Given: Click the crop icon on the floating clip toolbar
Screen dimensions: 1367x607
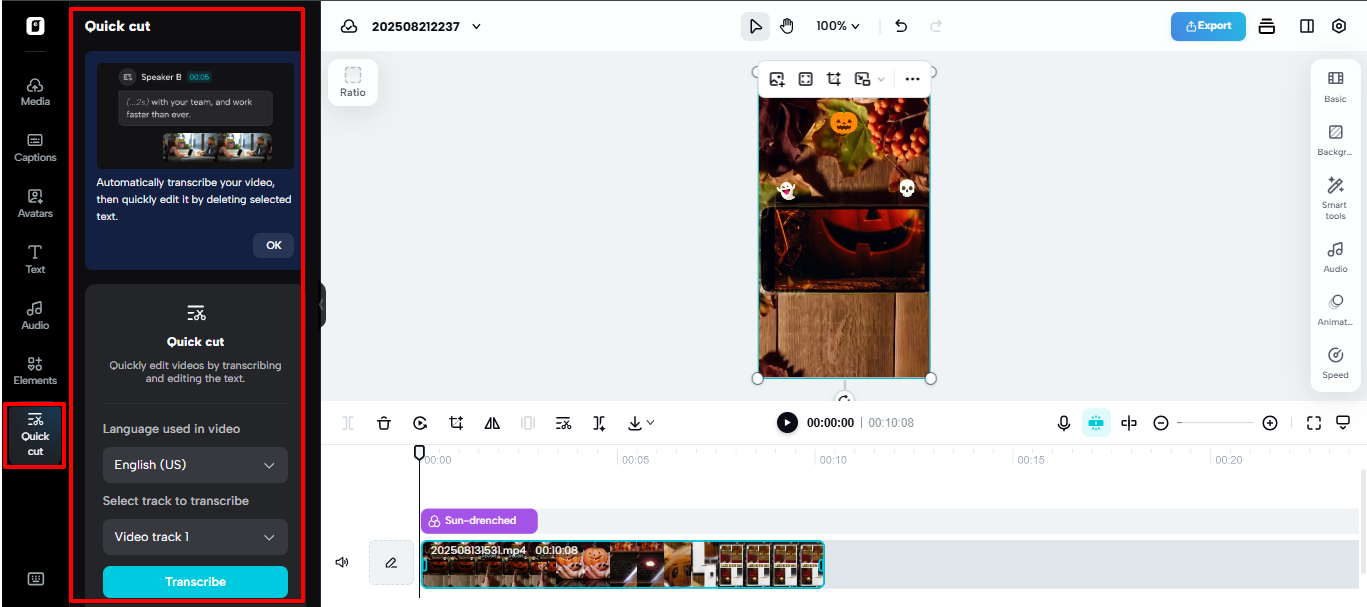Looking at the screenshot, I should click(x=833, y=79).
